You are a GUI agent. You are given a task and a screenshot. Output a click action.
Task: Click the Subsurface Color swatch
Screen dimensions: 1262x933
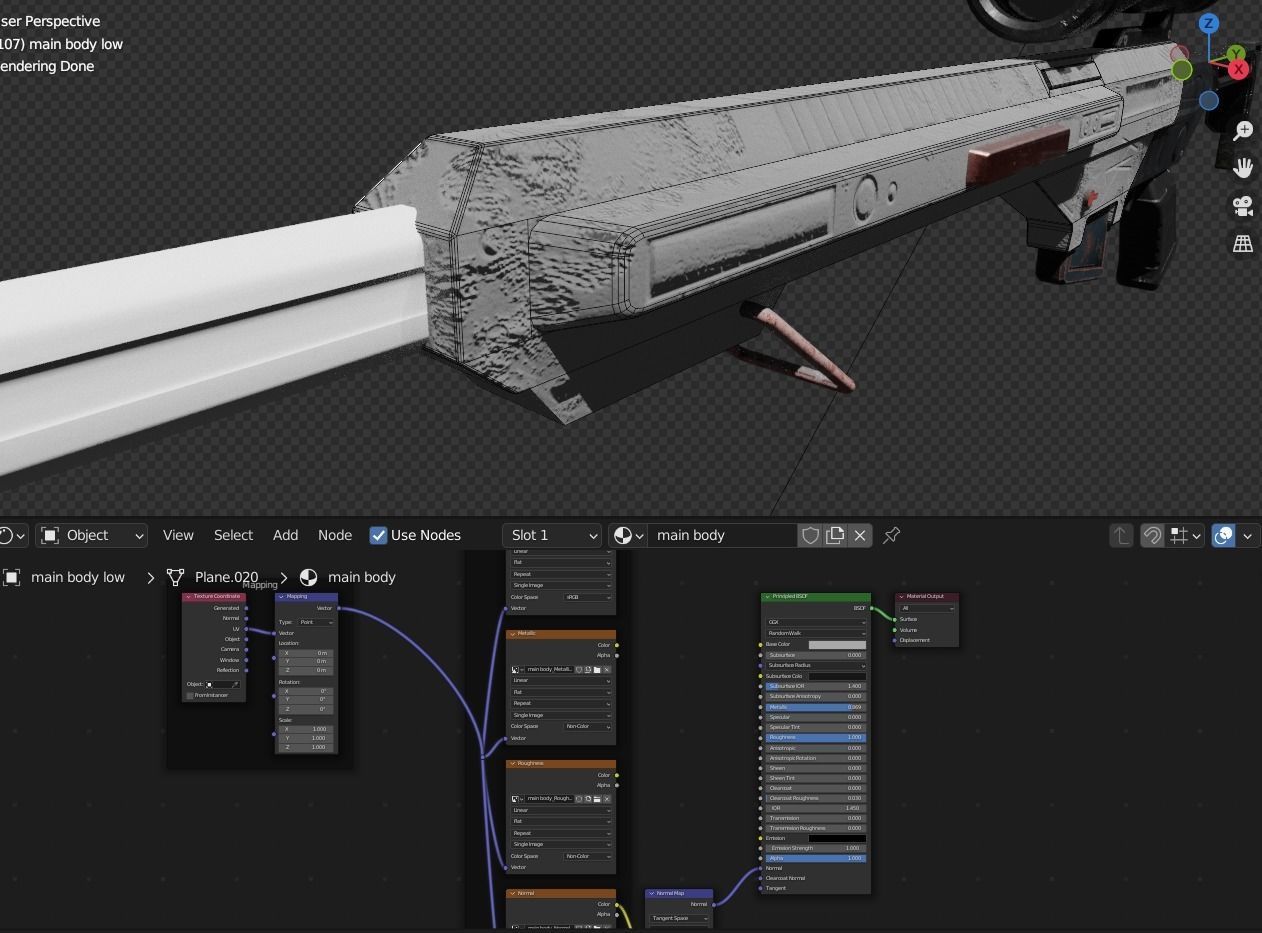pos(837,676)
